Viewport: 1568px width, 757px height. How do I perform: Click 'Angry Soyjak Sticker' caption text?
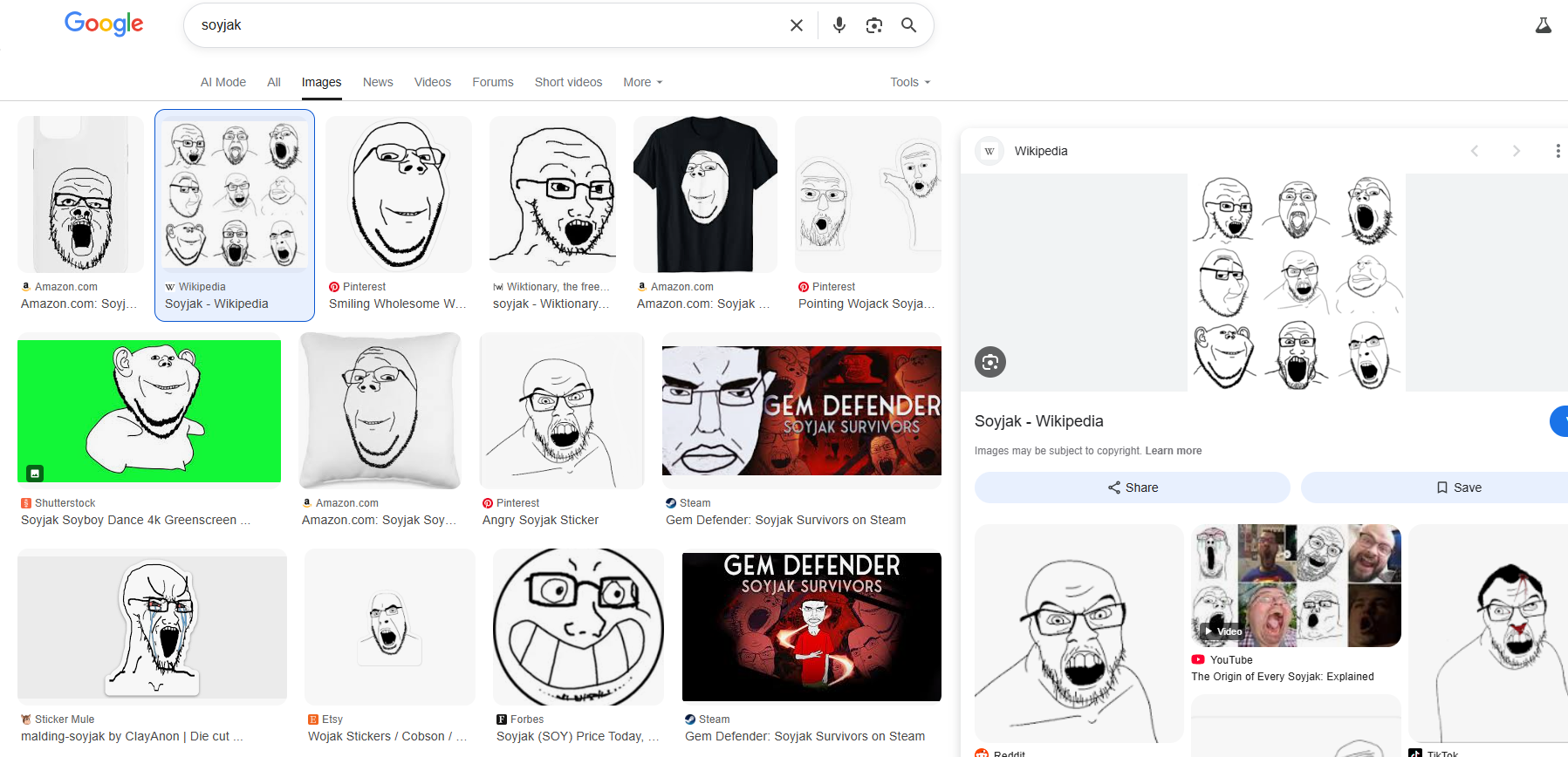540,520
